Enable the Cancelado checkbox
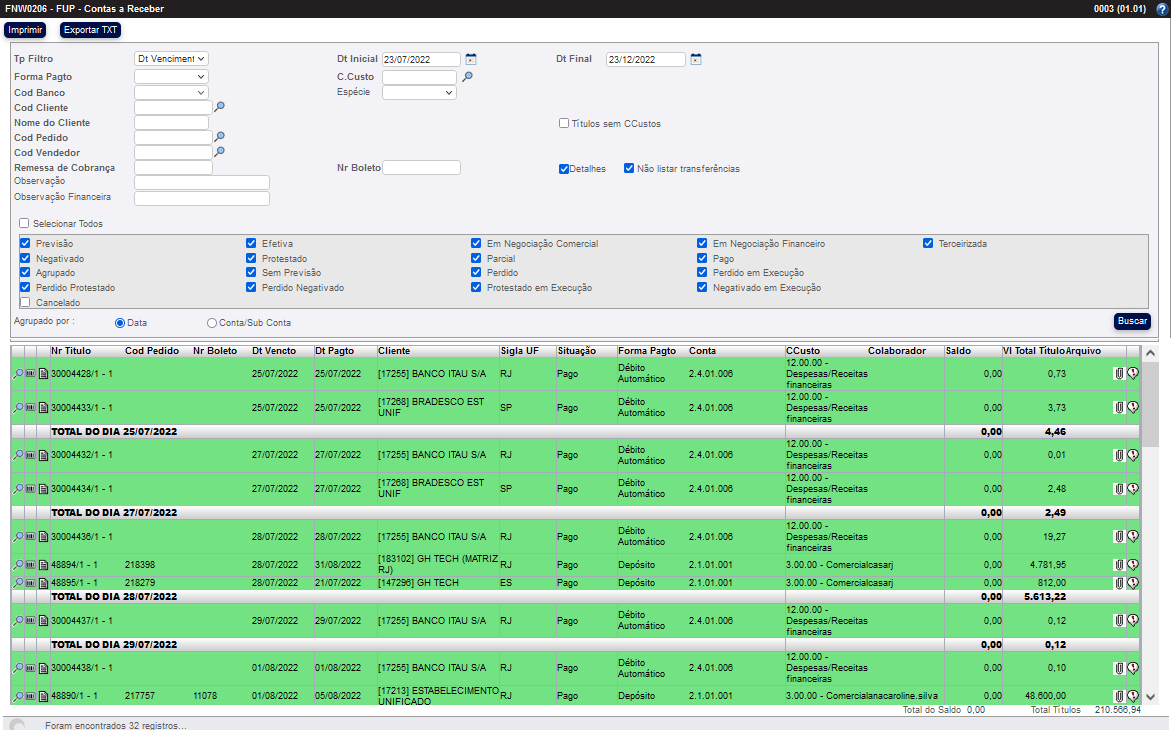1171x735 pixels. 25,302
